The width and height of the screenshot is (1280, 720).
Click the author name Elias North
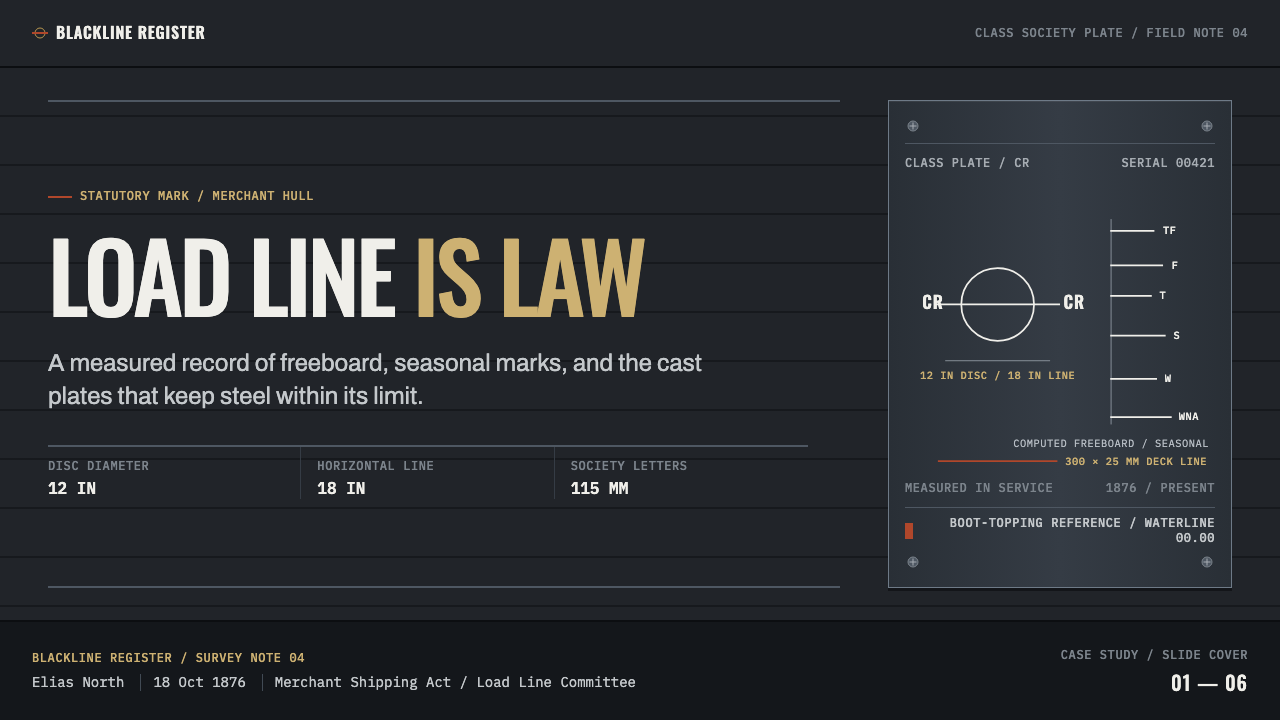tap(78, 682)
